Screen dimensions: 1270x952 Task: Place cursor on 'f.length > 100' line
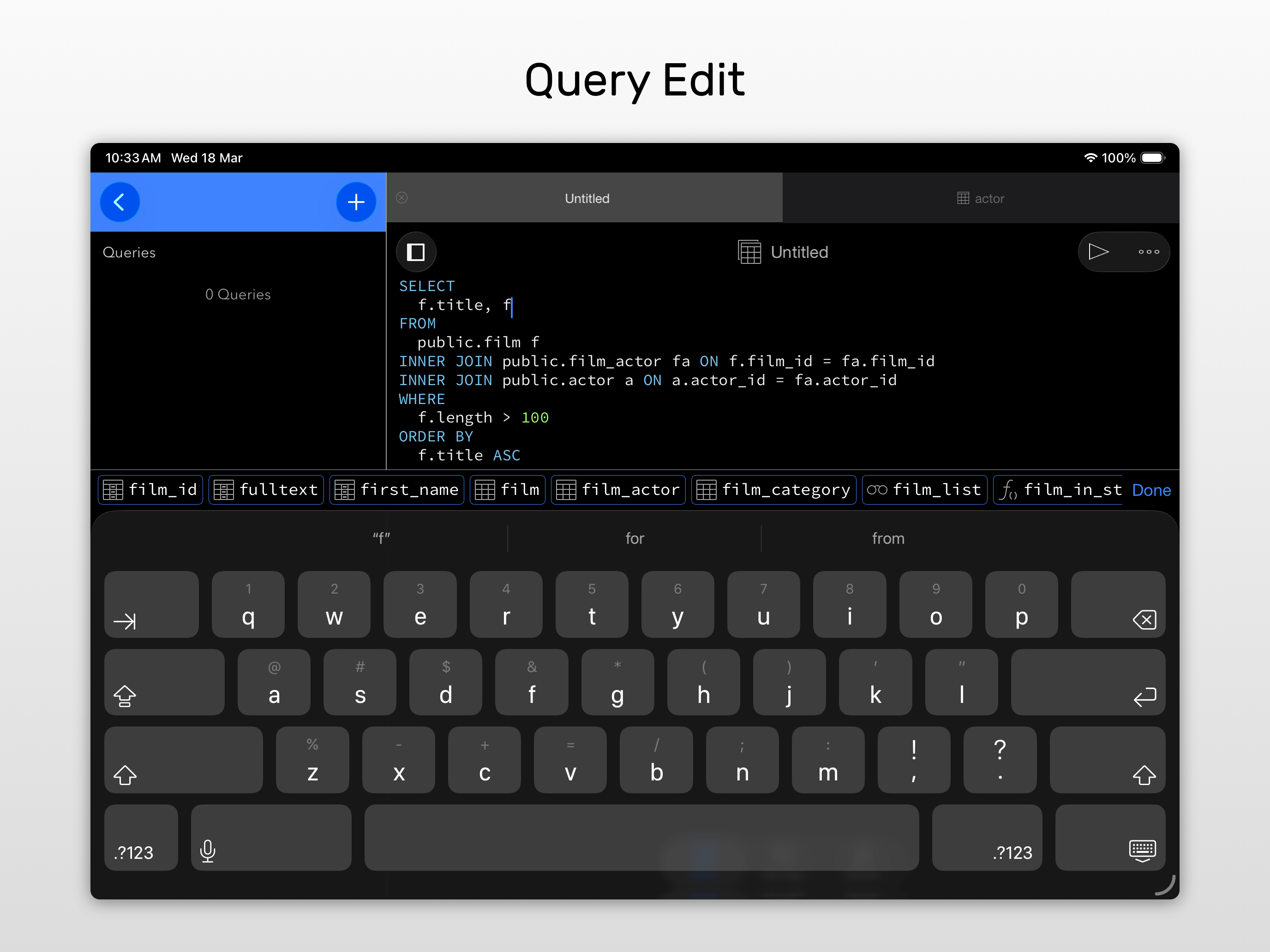pyautogui.click(x=483, y=418)
